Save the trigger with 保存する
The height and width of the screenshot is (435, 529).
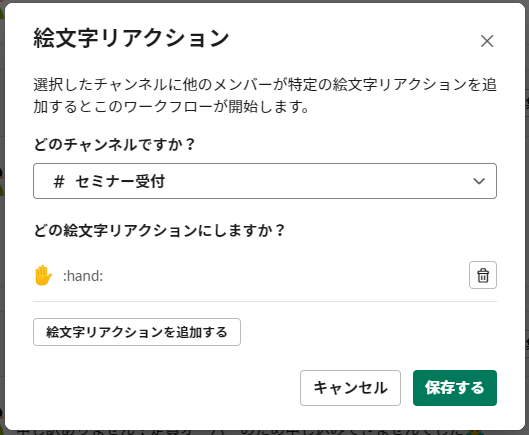[455, 388]
